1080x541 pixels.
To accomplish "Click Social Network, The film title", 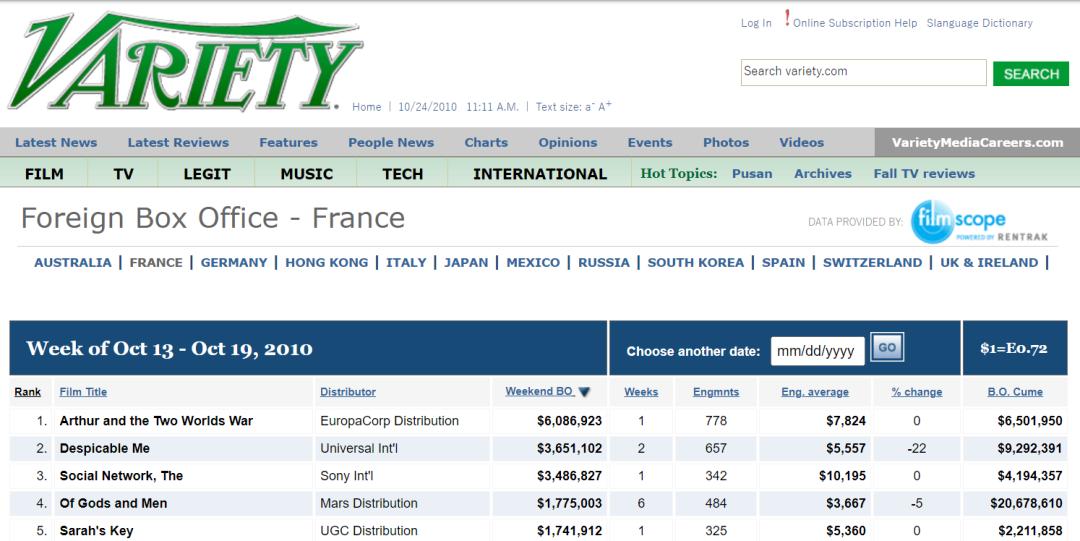I will (x=121, y=476).
